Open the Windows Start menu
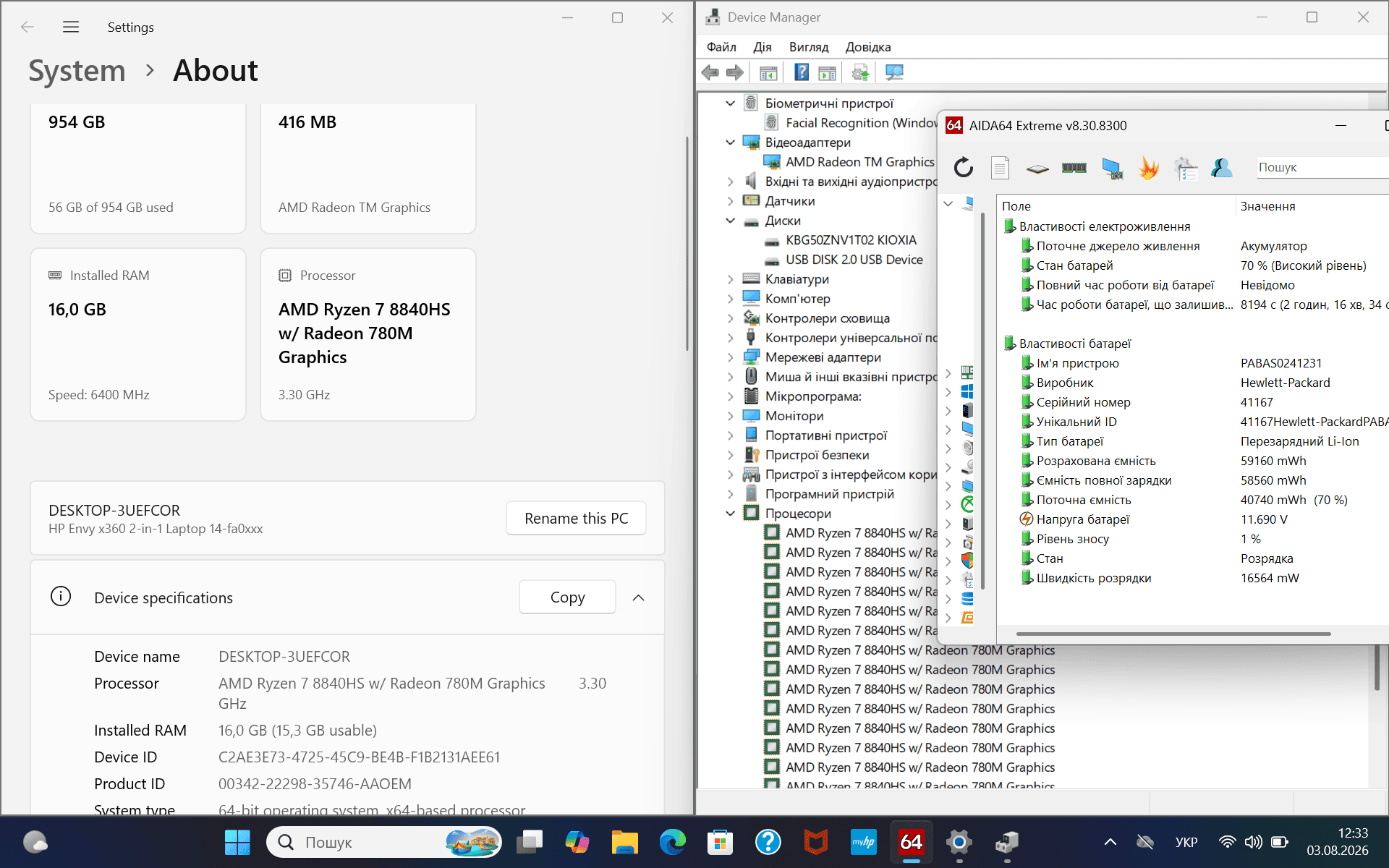The height and width of the screenshot is (868, 1389). [237, 842]
